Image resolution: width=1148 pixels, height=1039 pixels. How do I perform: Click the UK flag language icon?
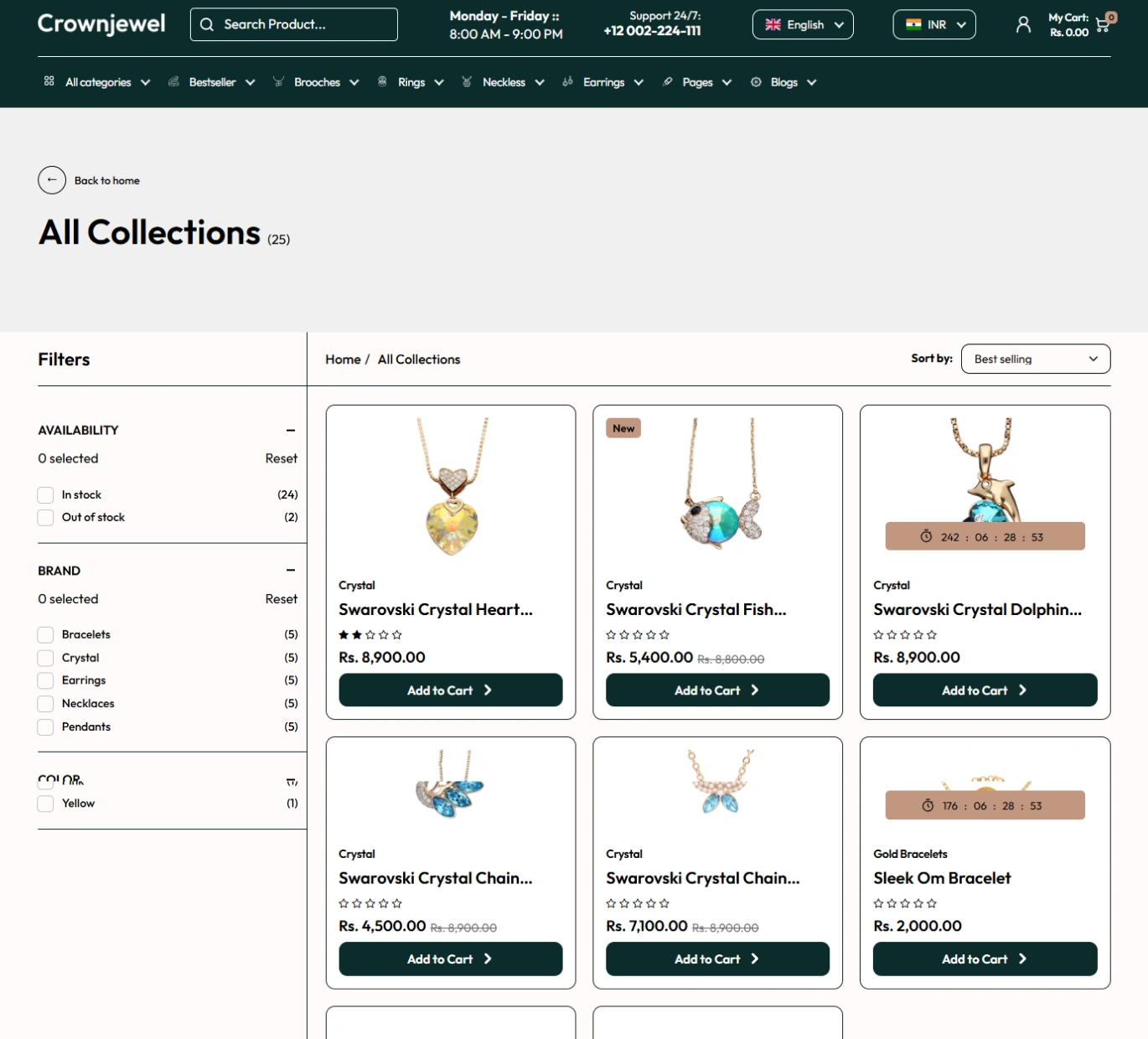pyautogui.click(x=773, y=25)
